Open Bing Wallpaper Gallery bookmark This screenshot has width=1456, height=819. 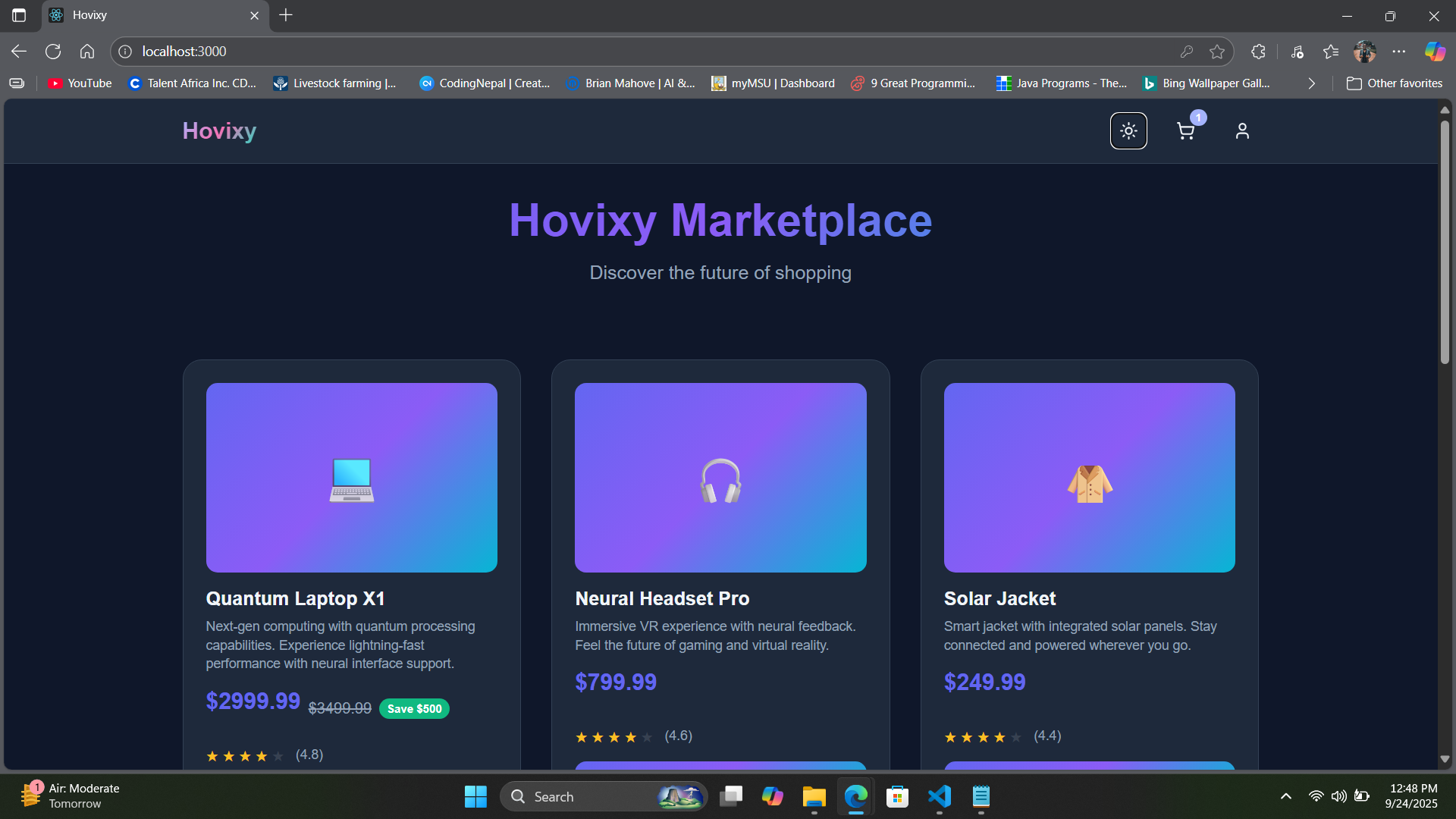(x=1207, y=83)
